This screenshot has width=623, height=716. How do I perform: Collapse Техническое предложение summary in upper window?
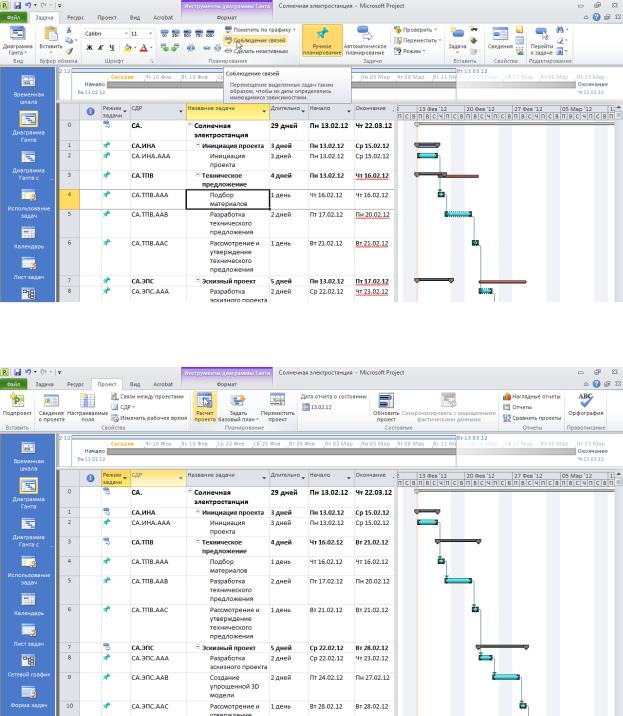198,175
